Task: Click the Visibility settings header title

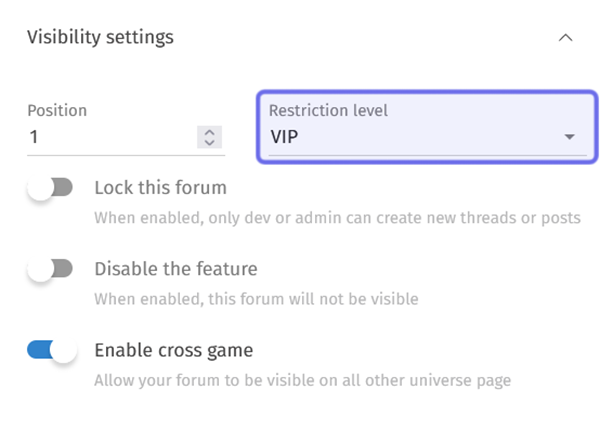Action: pyautogui.click(x=100, y=37)
